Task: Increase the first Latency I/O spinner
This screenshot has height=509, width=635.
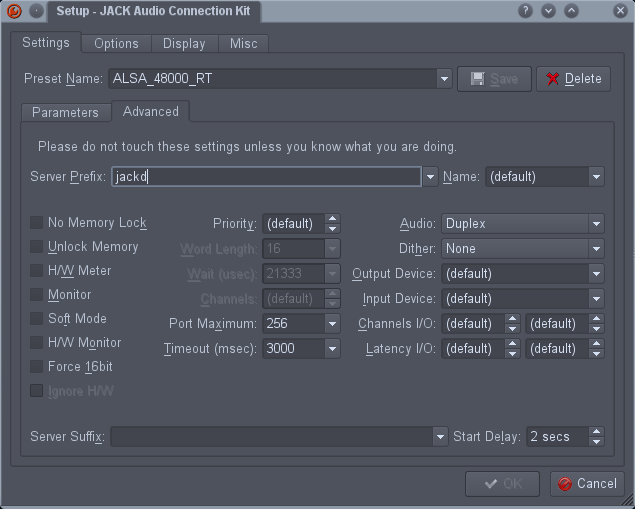Action: (512, 344)
